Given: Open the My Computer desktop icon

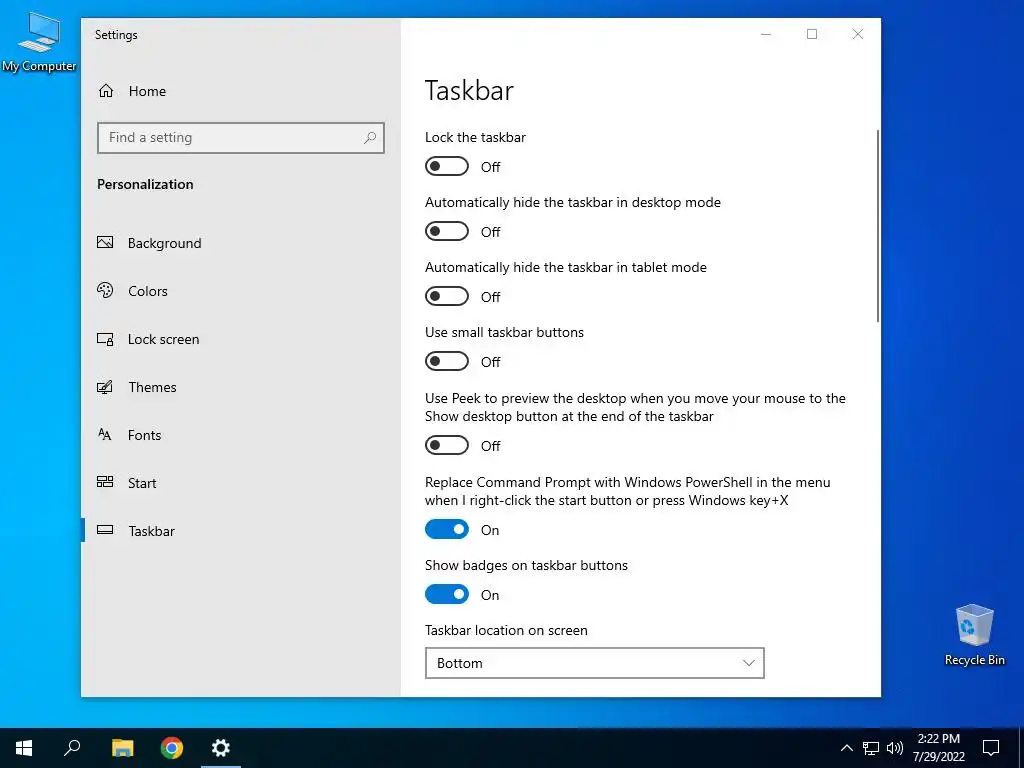Looking at the screenshot, I should pyautogui.click(x=39, y=42).
